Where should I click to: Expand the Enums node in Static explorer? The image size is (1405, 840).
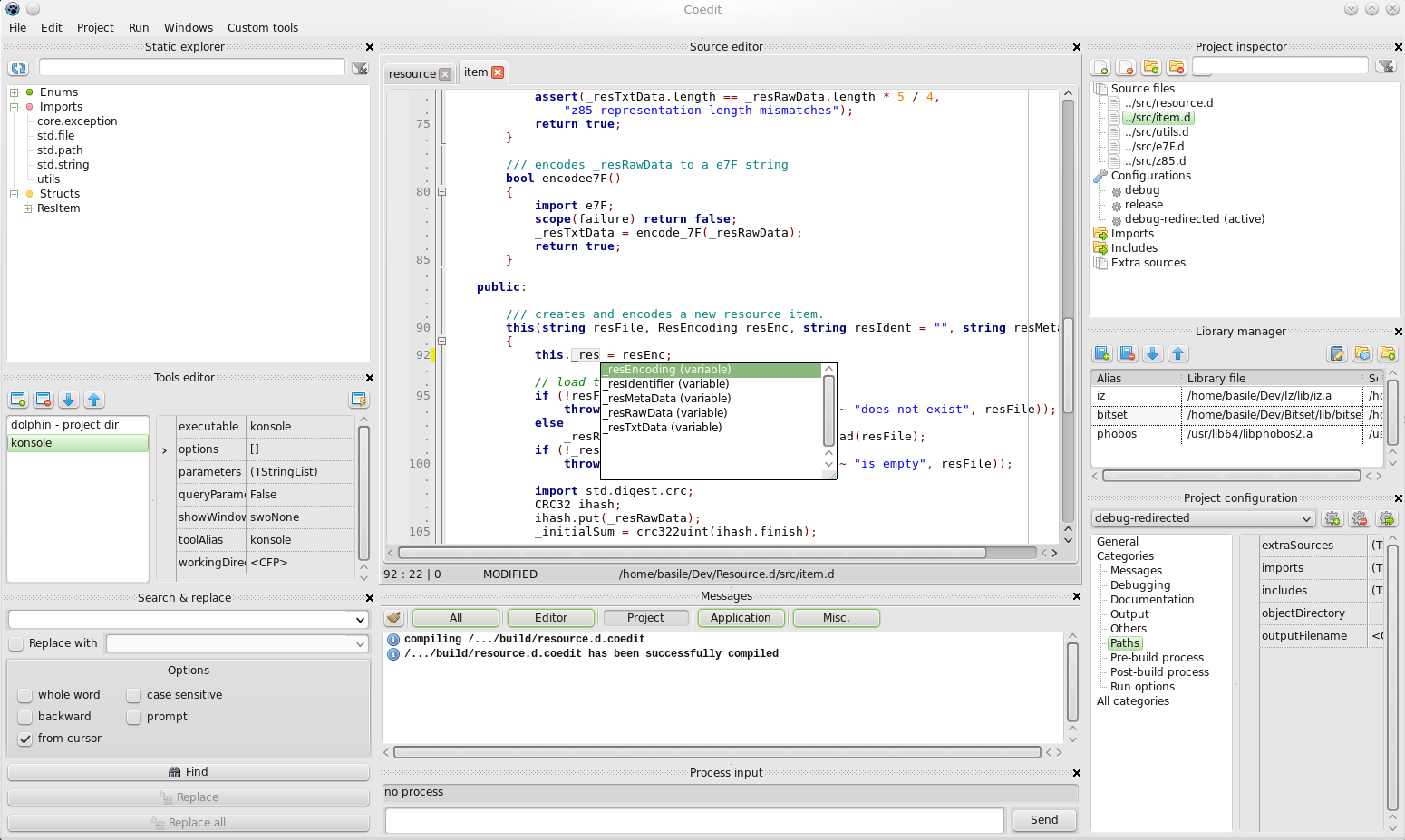click(x=13, y=92)
